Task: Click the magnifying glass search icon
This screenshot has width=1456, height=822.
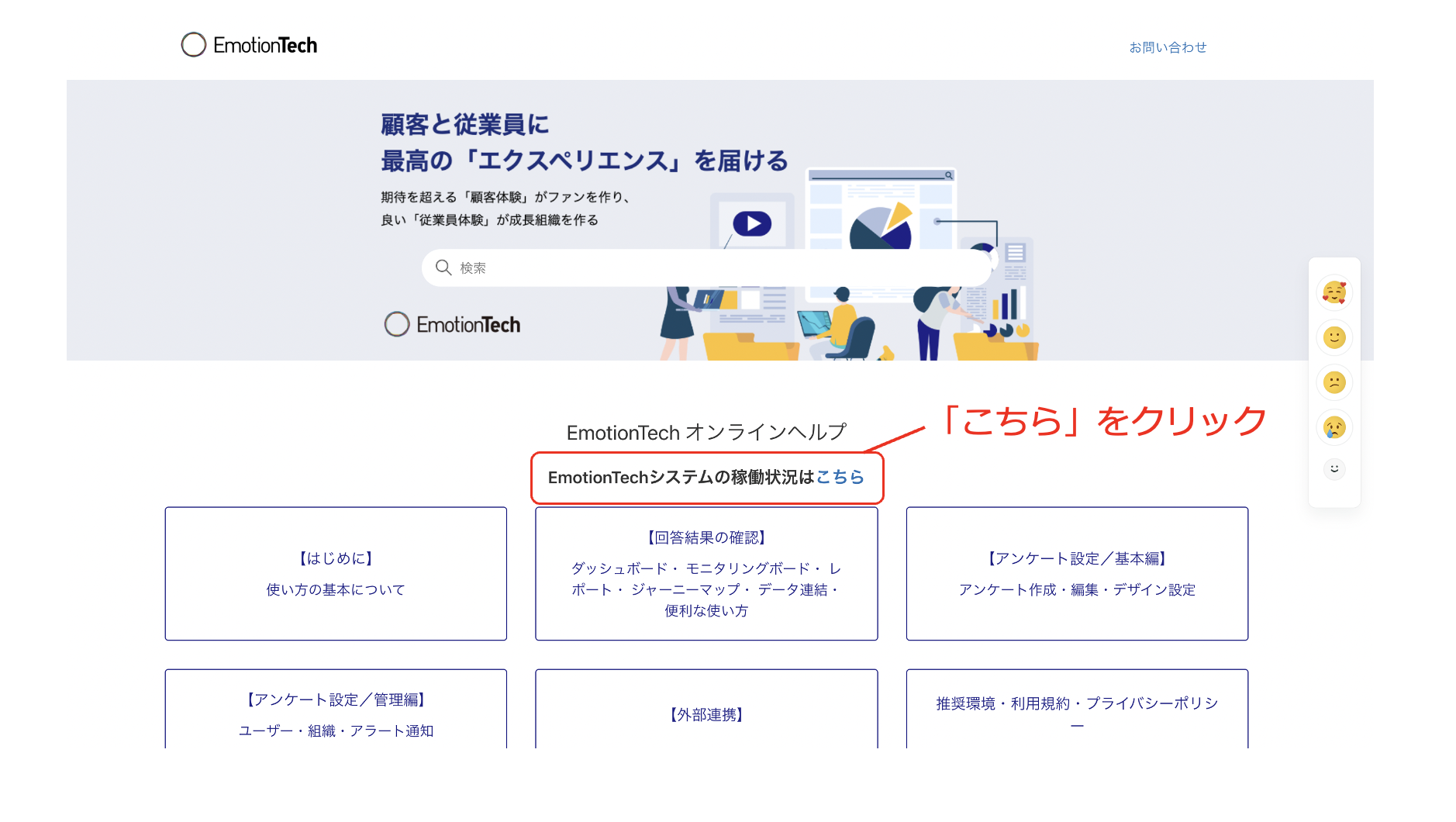Action: [443, 268]
